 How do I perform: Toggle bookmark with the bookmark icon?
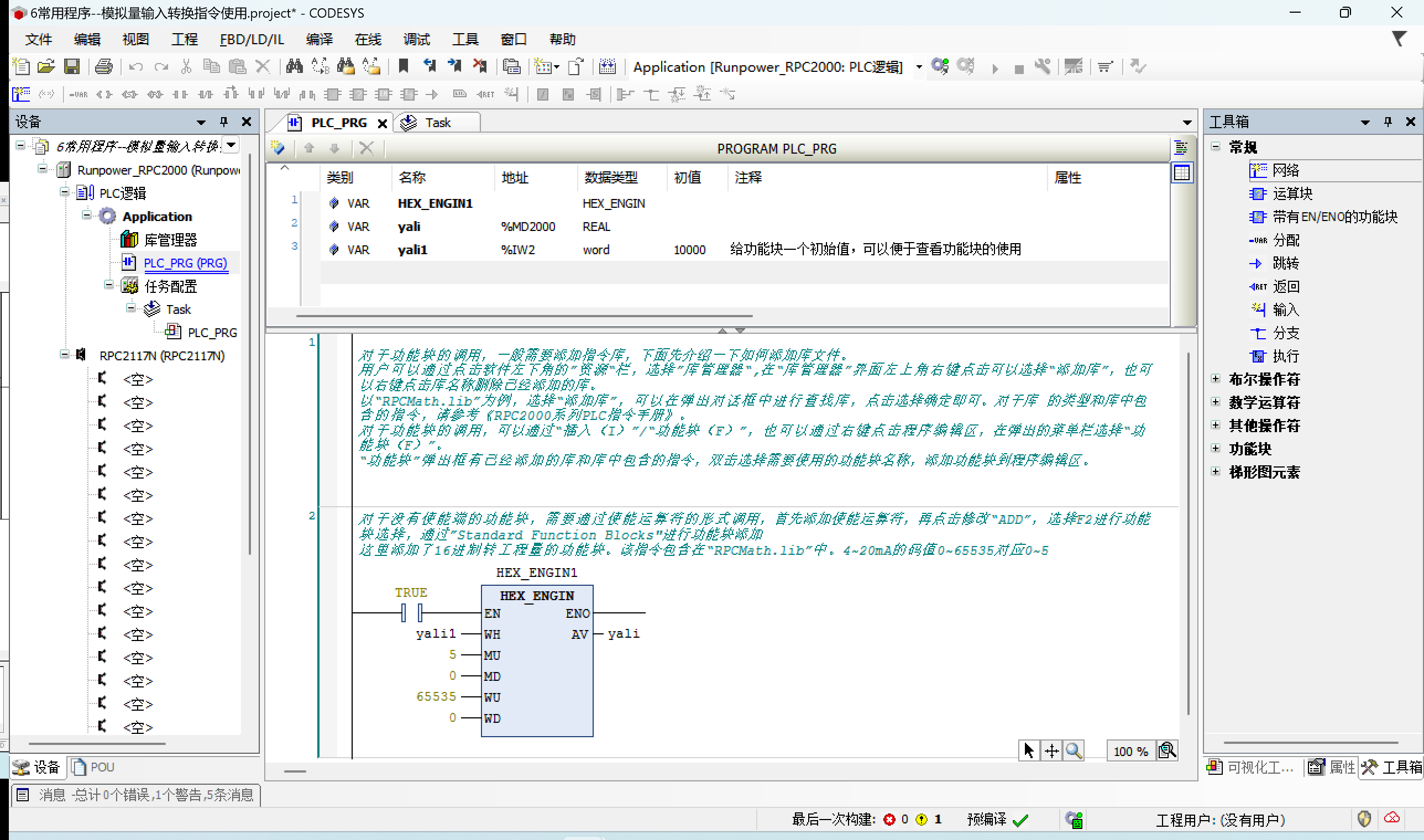(404, 67)
